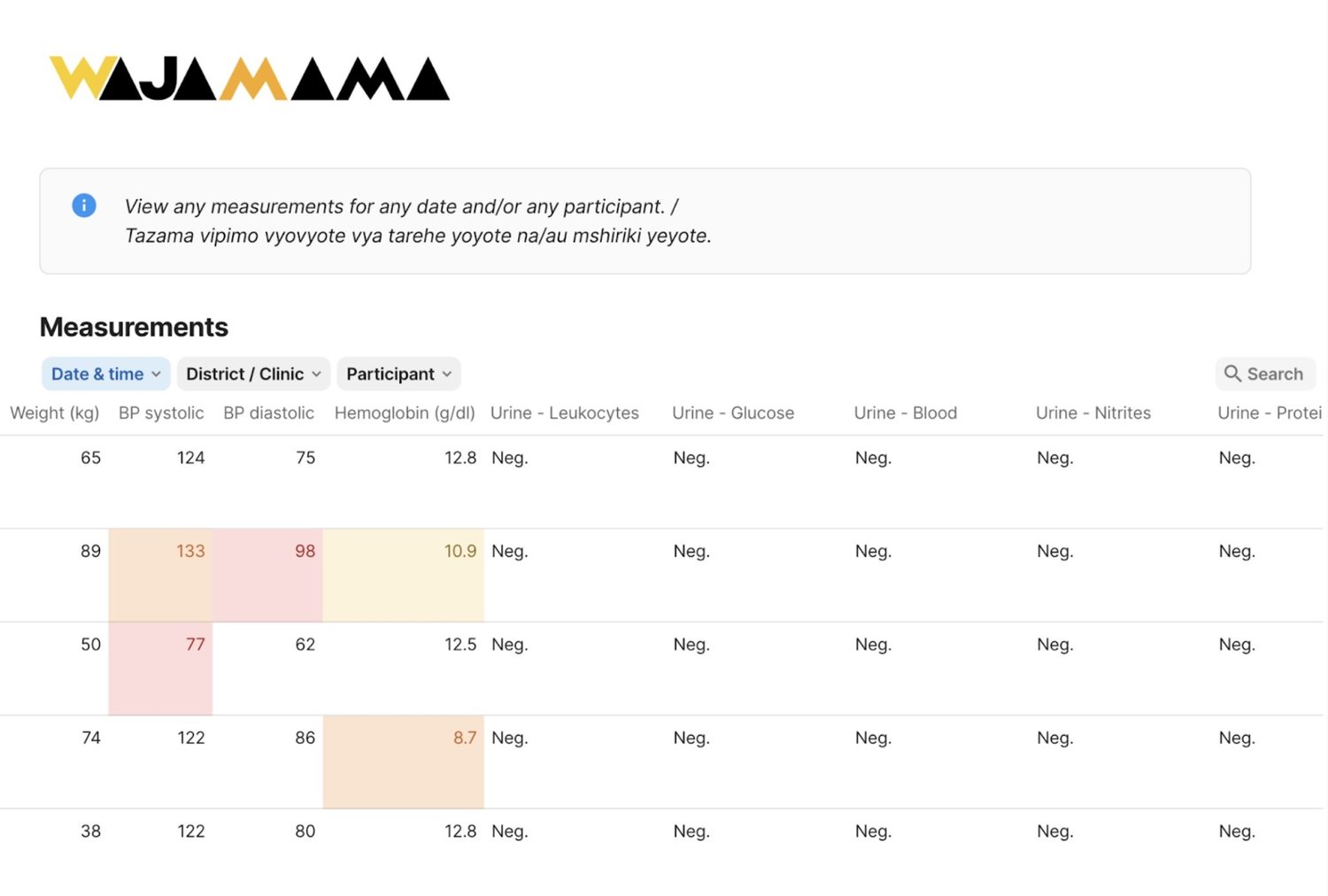Viewport: 1328px width, 896px height.
Task: Click the blue info icon in banner
Action: [84, 205]
